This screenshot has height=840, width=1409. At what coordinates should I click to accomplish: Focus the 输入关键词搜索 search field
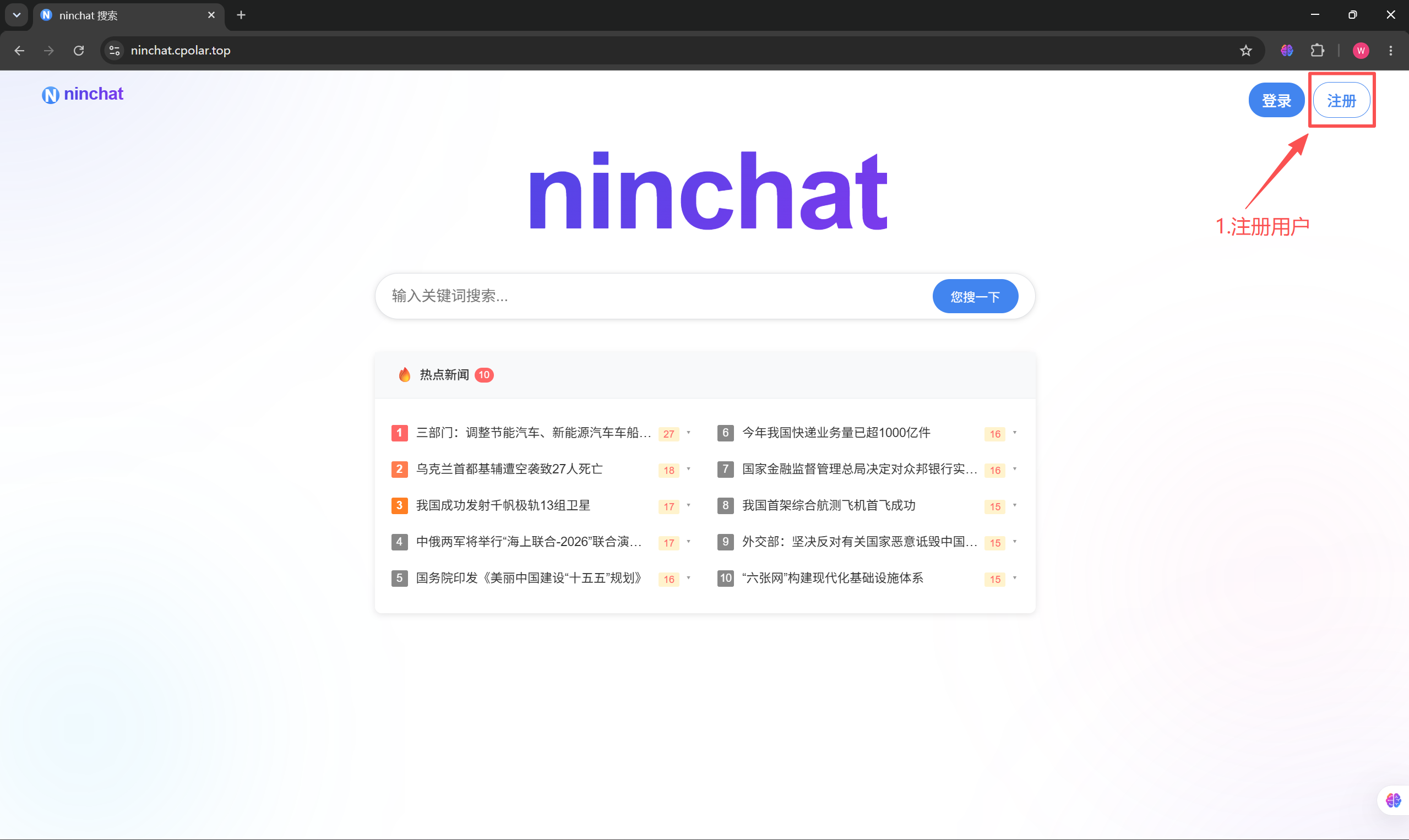click(x=657, y=296)
